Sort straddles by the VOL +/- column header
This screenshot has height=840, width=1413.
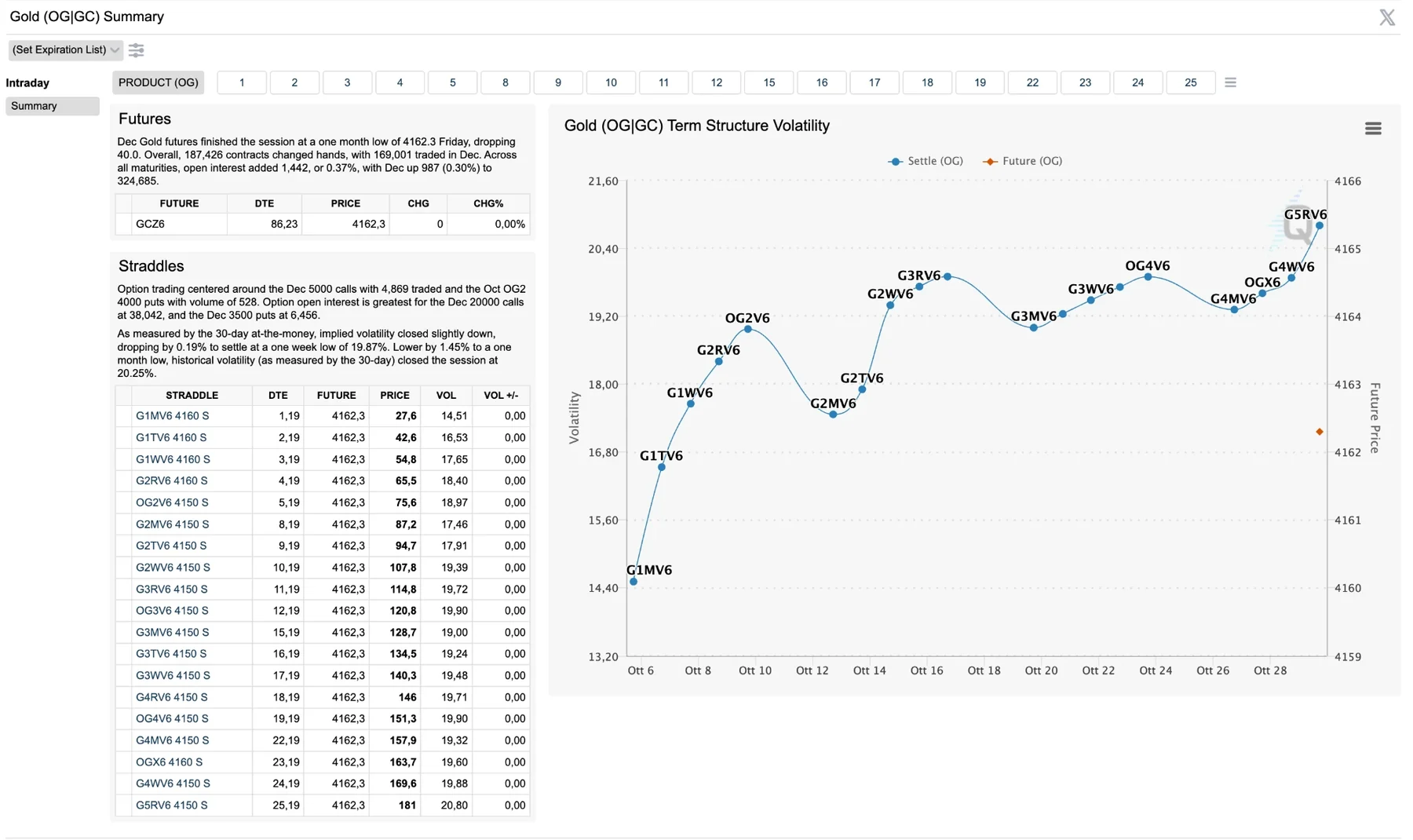pyautogui.click(x=501, y=396)
